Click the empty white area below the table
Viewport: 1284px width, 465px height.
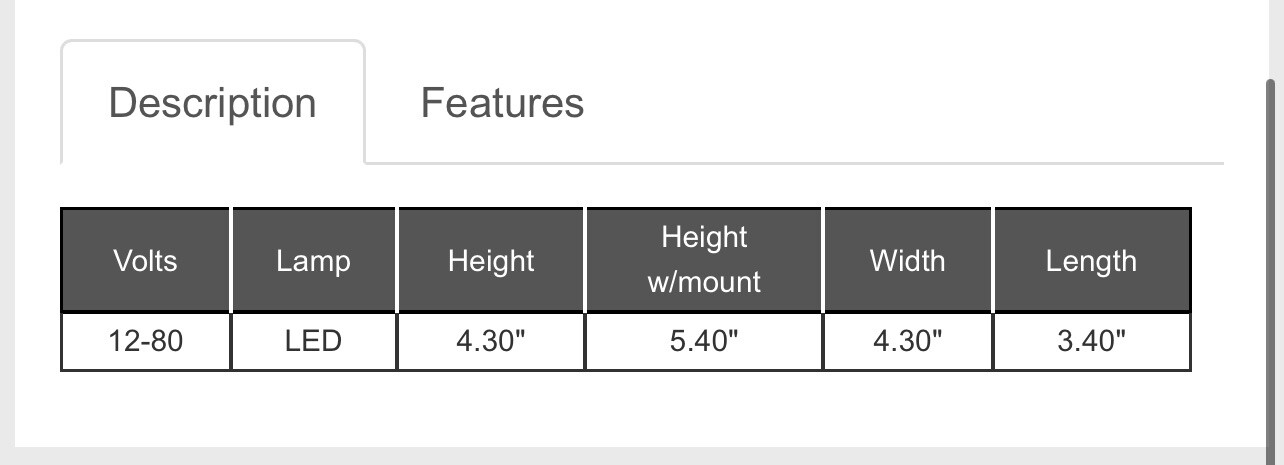click(640, 408)
